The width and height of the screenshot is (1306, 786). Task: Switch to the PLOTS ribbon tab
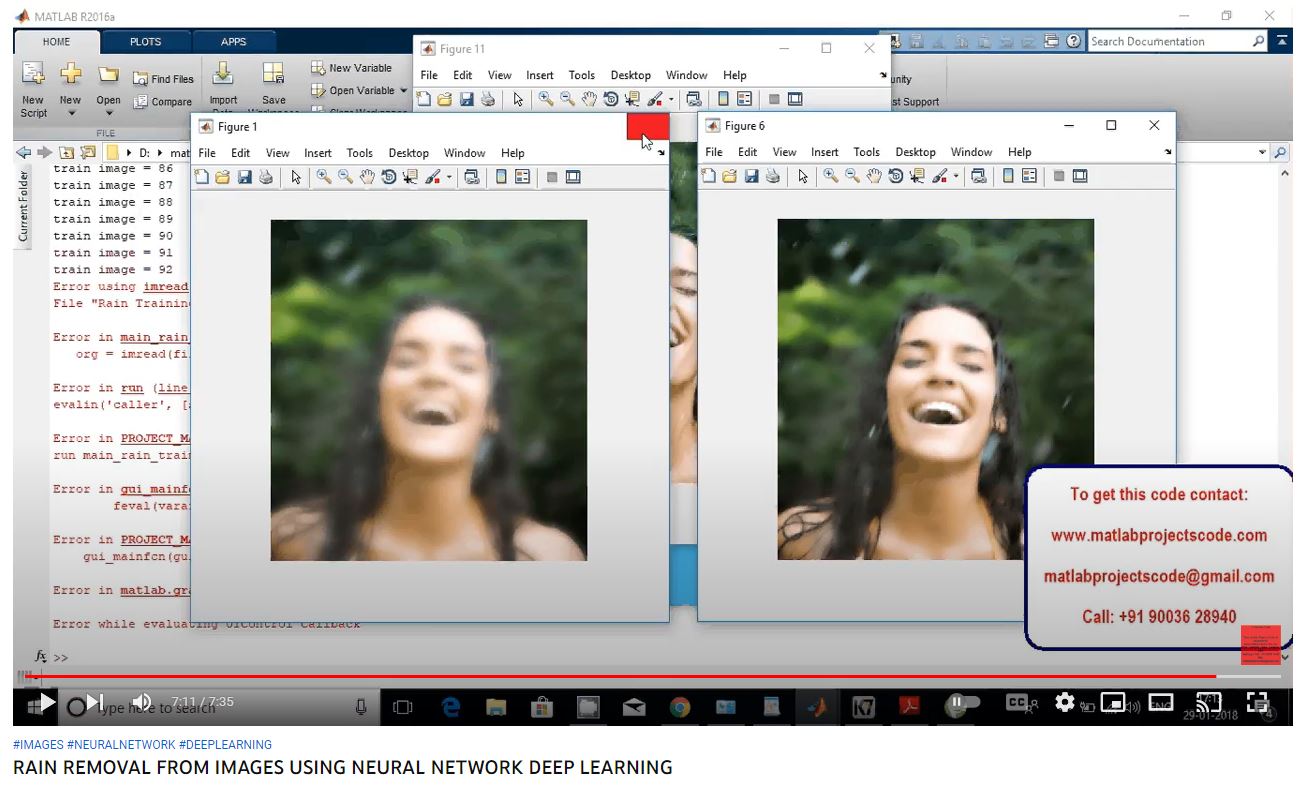(x=145, y=42)
